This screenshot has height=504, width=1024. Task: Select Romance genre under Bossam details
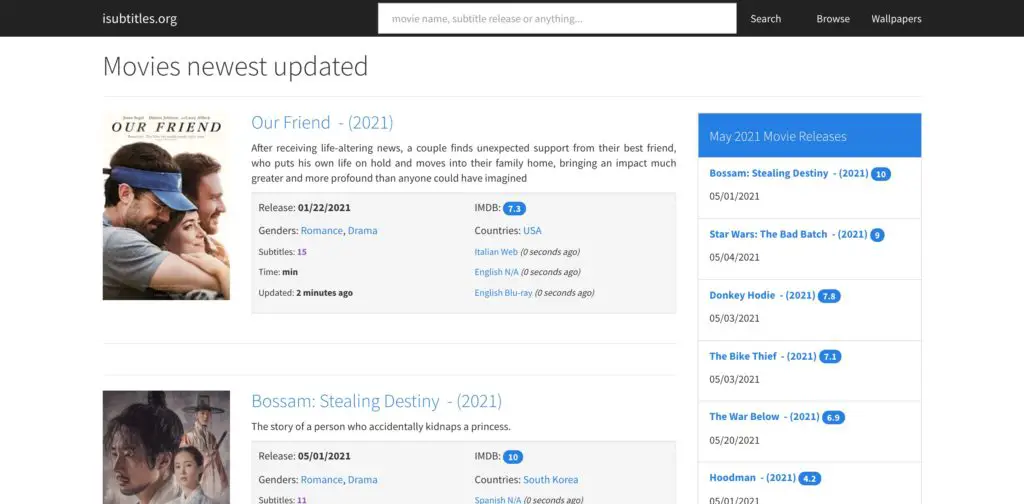click(x=321, y=479)
